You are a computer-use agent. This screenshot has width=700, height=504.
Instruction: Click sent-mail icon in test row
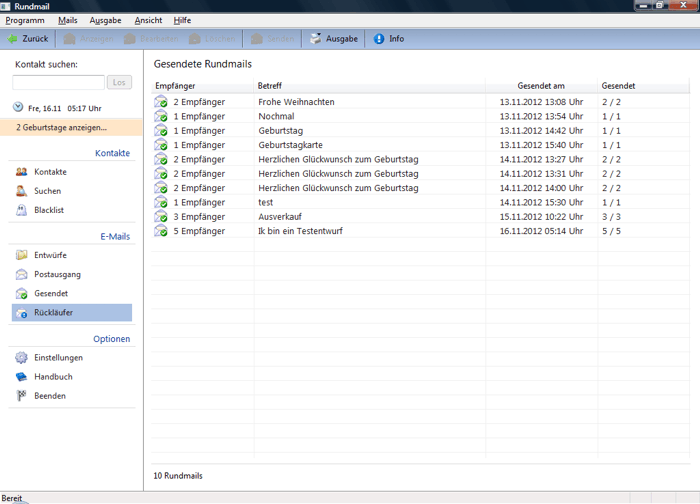point(161,202)
